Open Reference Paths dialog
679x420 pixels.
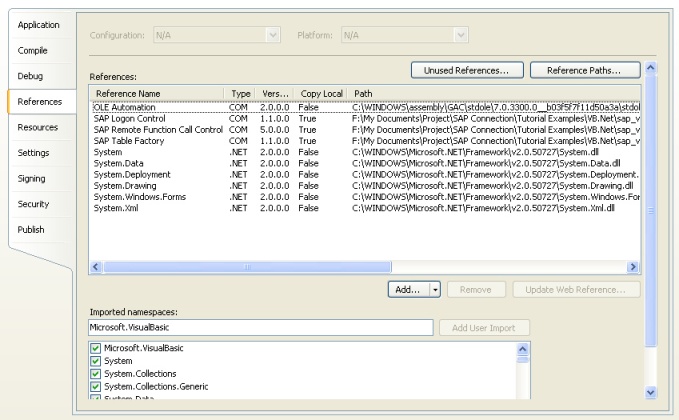pyautogui.click(x=584, y=70)
